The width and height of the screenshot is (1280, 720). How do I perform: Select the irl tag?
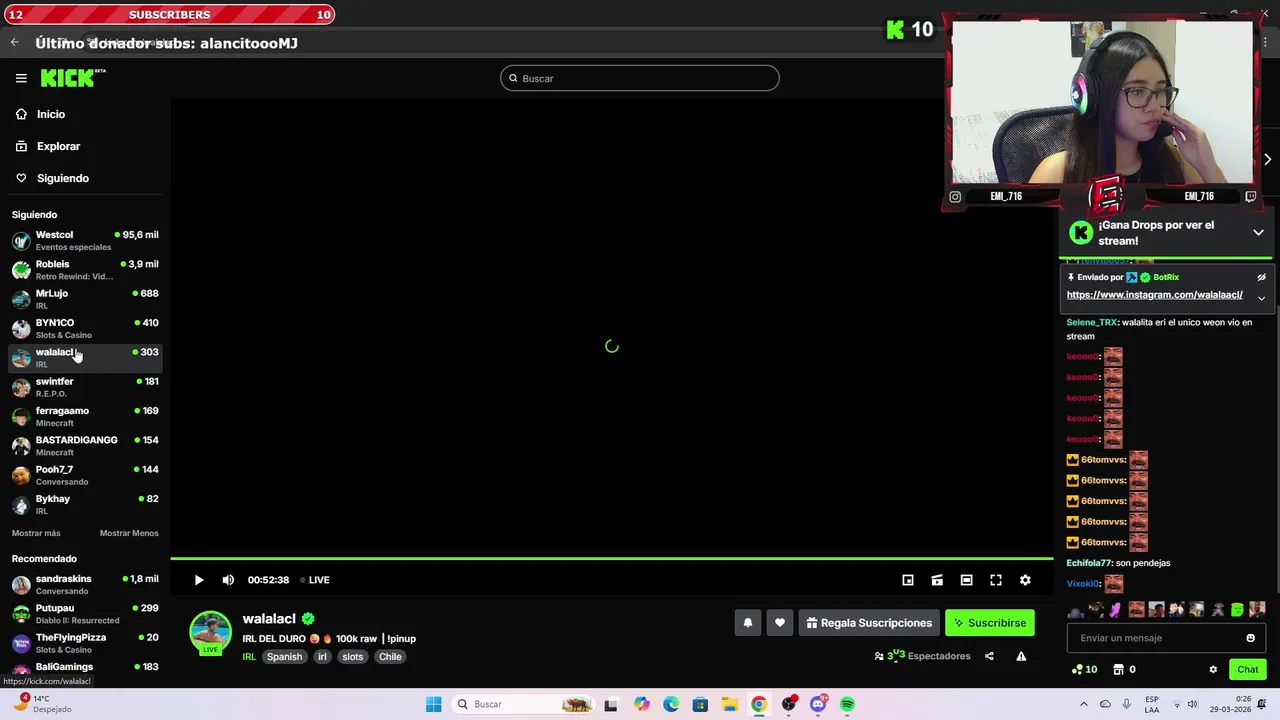pos(322,657)
